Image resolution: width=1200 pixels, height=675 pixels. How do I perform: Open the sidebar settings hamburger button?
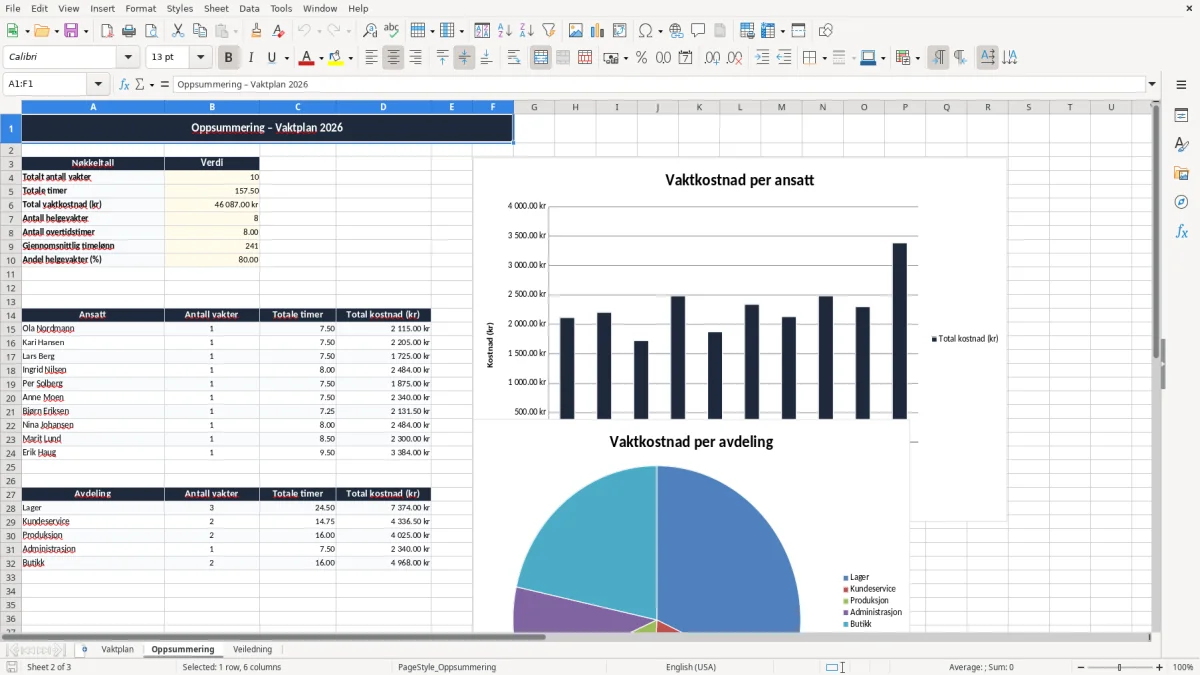1181,85
